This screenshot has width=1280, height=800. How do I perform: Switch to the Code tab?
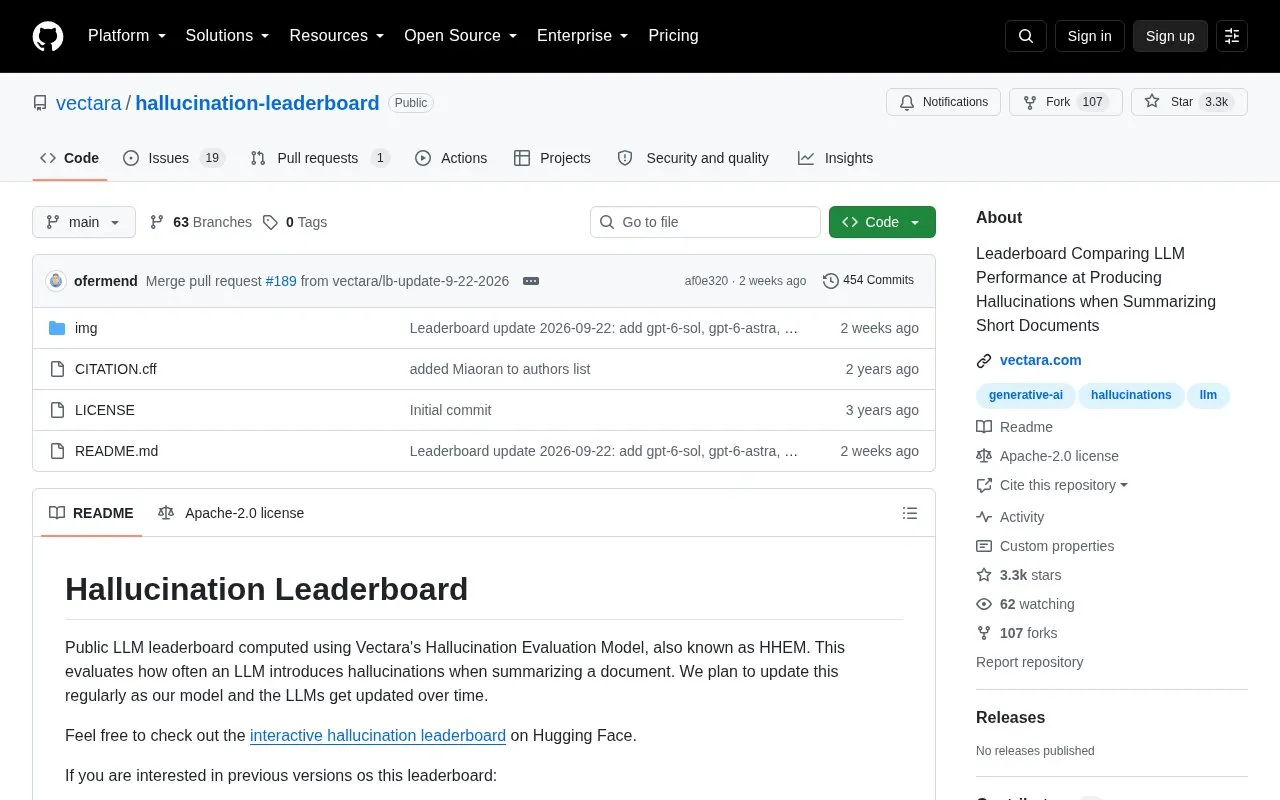click(69, 158)
